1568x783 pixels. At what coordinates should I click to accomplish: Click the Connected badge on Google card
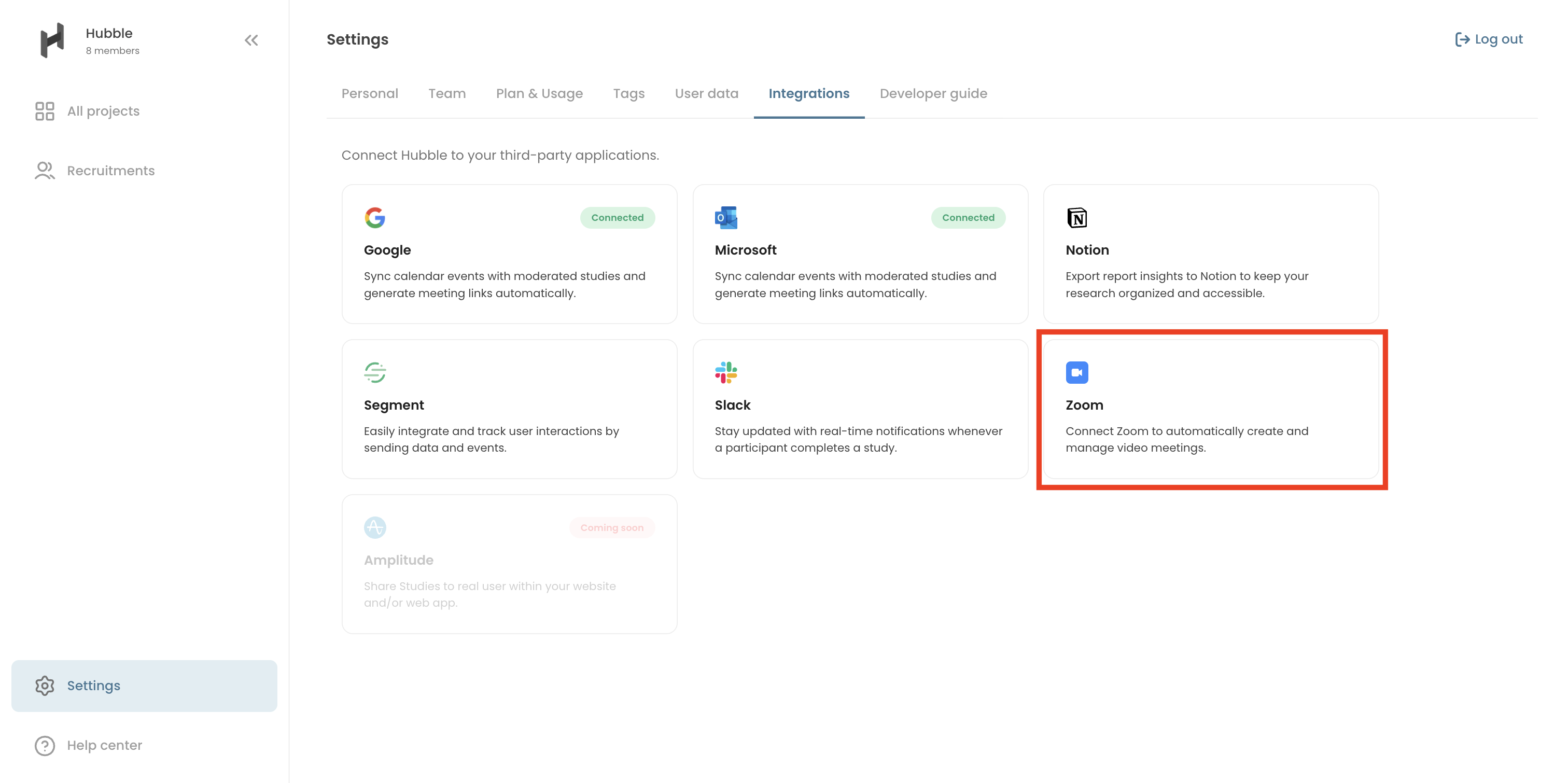pyautogui.click(x=617, y=217)
